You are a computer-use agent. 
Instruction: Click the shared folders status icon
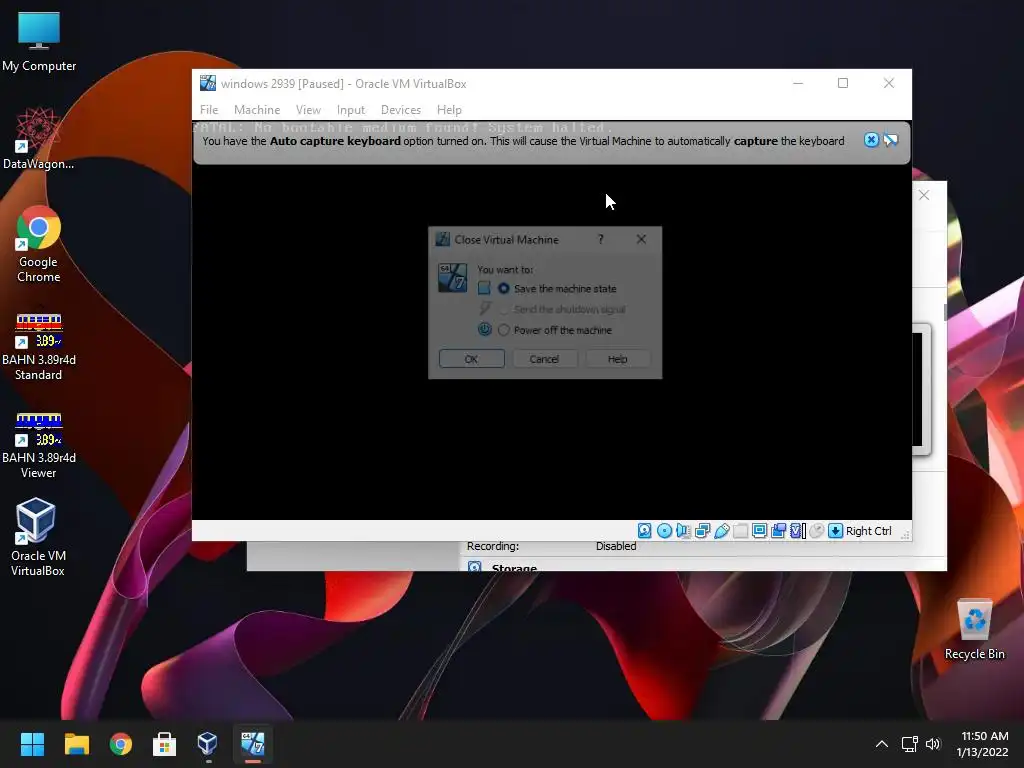coord(741,531)
